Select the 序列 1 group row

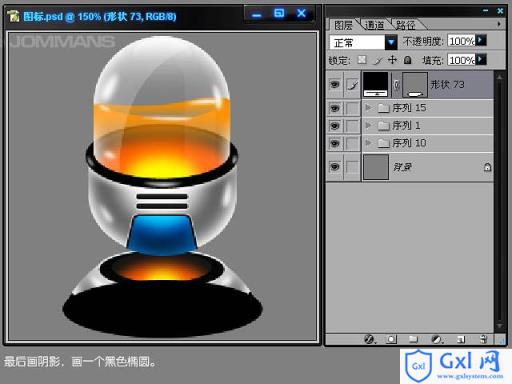click(428, 126)
